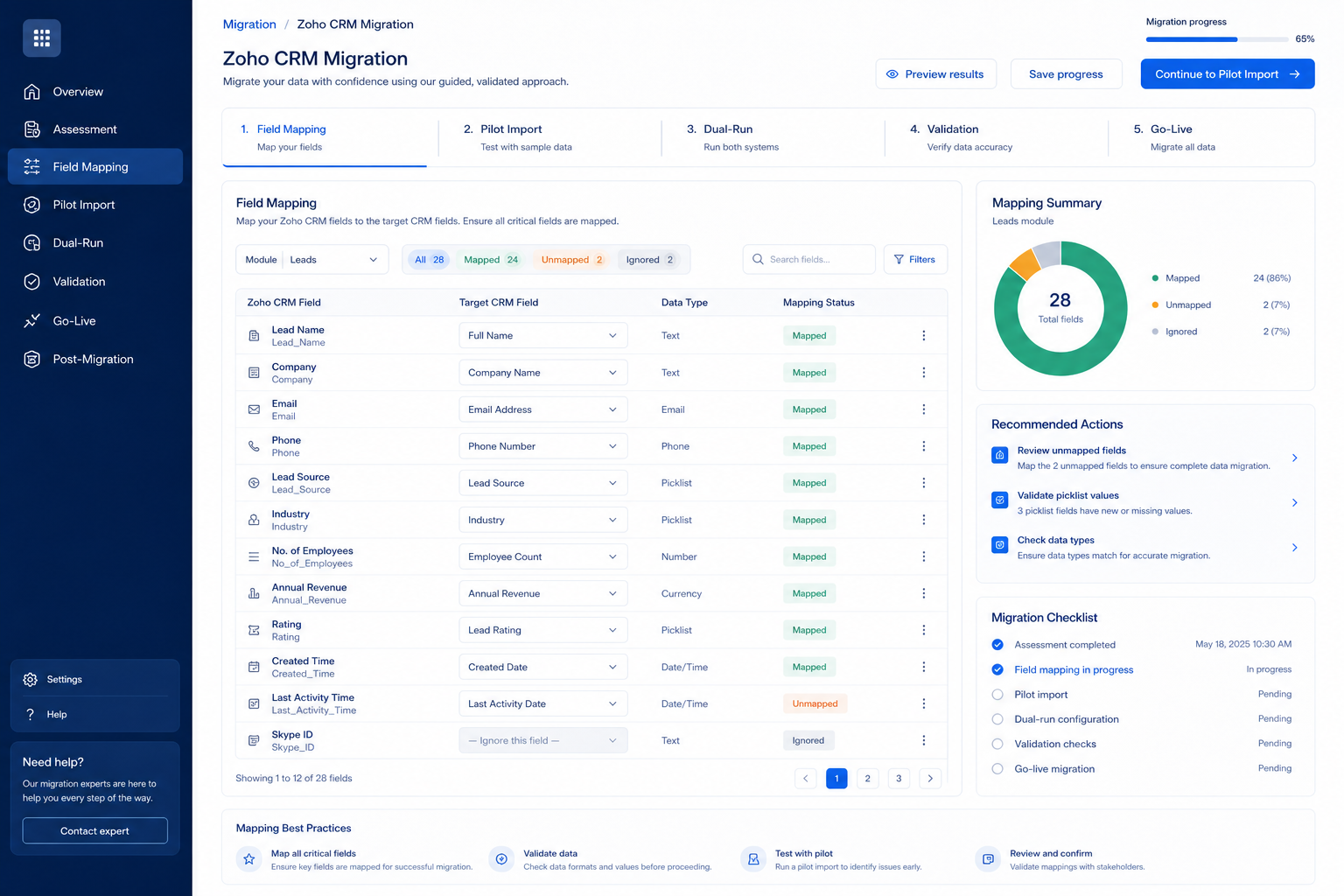This screenshot has width=1344, height=896.
Task: Go to page 2 of fields
Action: pos(867,779)
